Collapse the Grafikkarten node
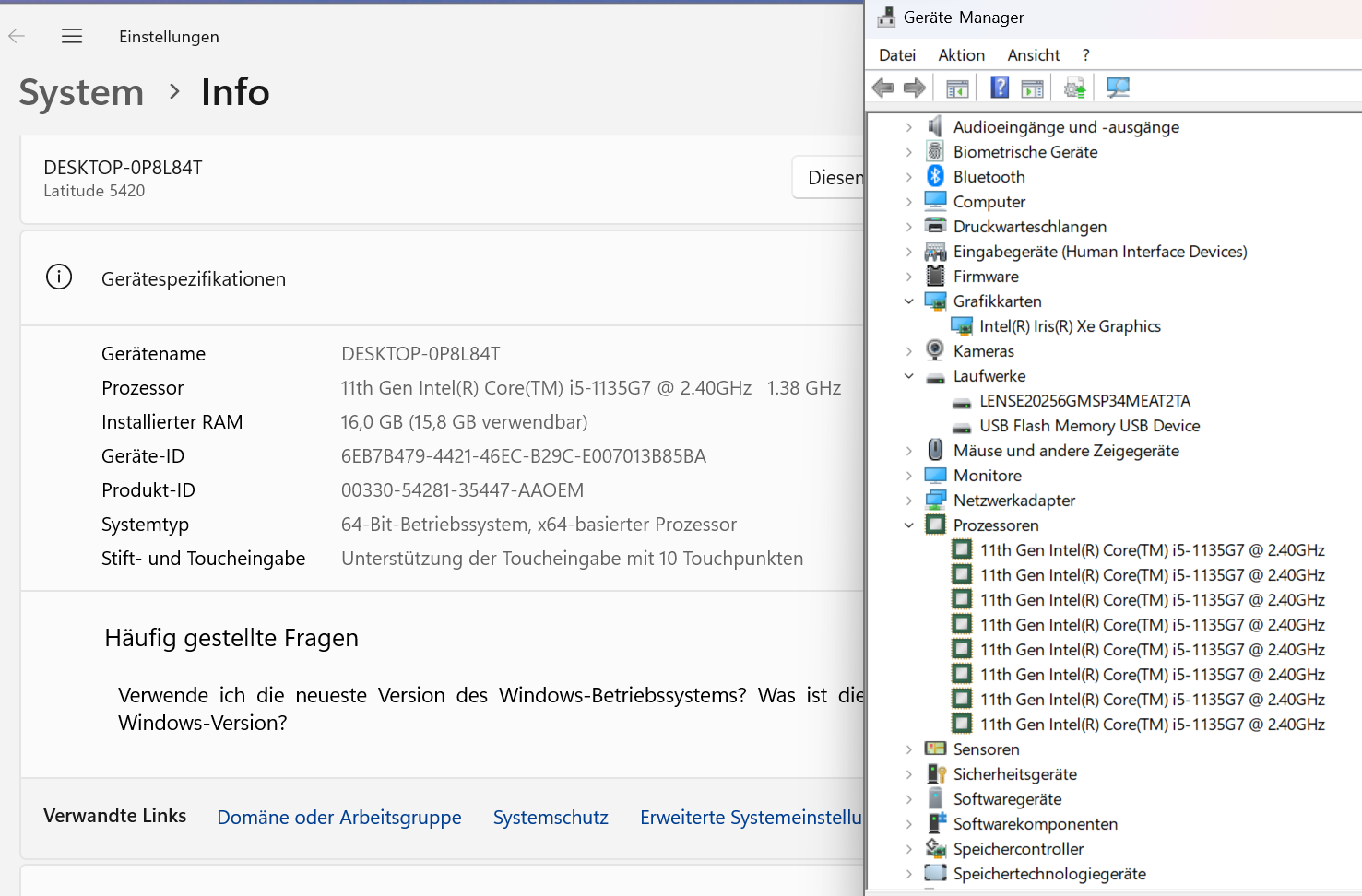The image size is (1362, 896). [909, 301]
